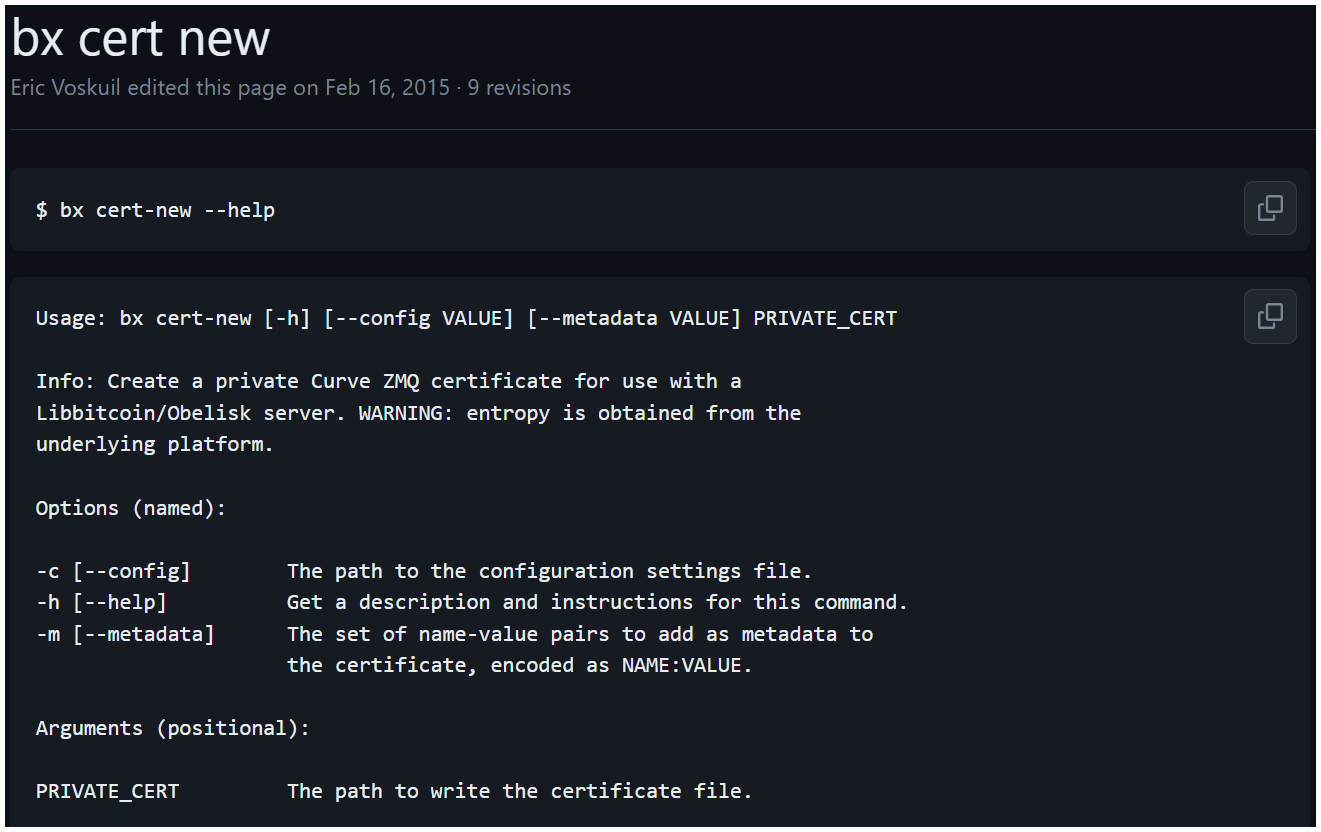Open the '9 revisions' history link

point(519,87)
